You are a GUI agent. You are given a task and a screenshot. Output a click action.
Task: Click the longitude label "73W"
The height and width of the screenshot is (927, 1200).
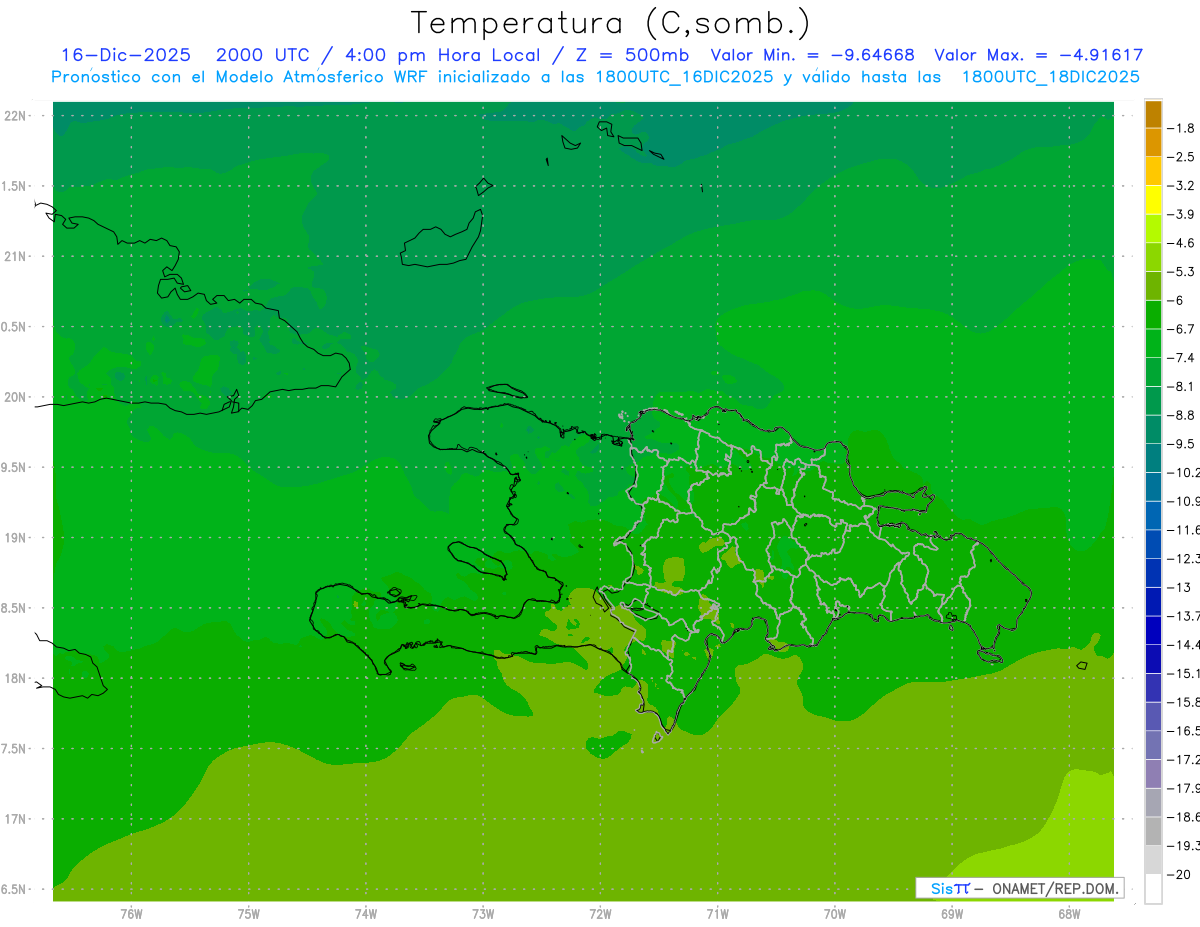pyautogui.click(x=483, y=914)
